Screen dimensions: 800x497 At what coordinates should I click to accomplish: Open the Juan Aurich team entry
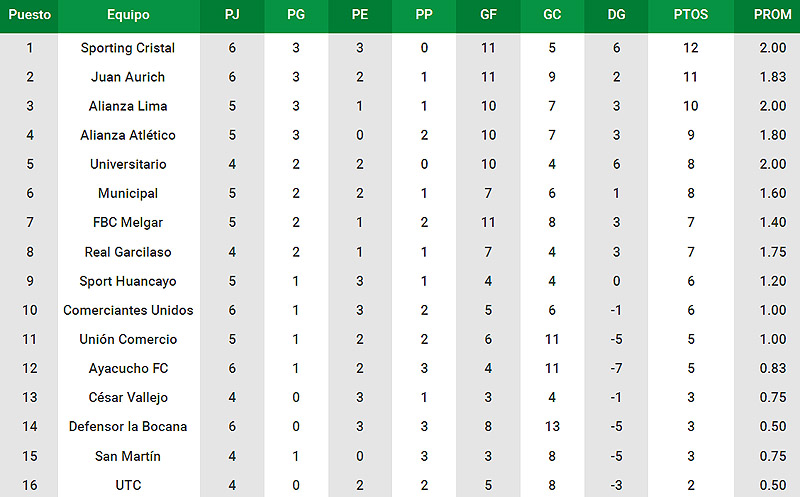(128, 77)
